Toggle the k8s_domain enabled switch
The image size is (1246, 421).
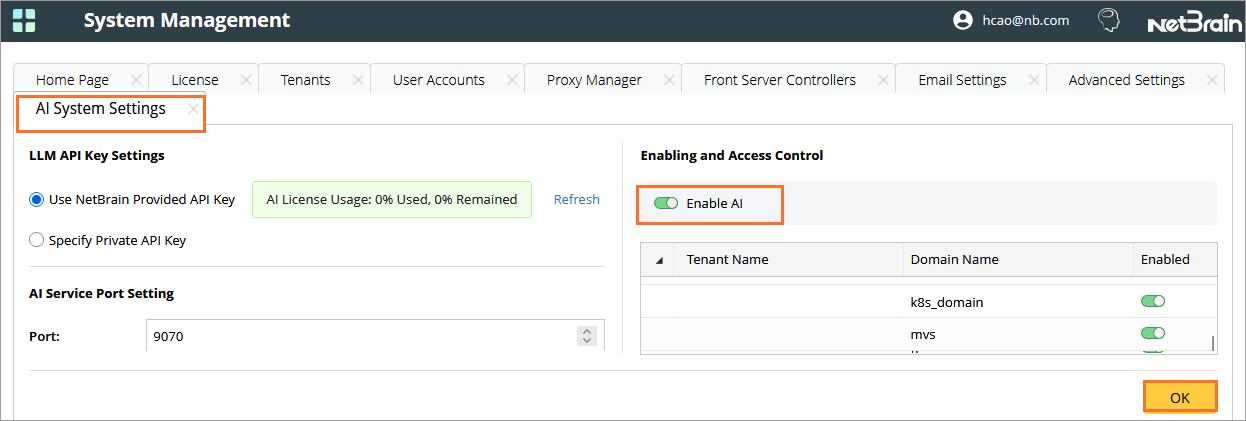click(x=1153, y=301)
